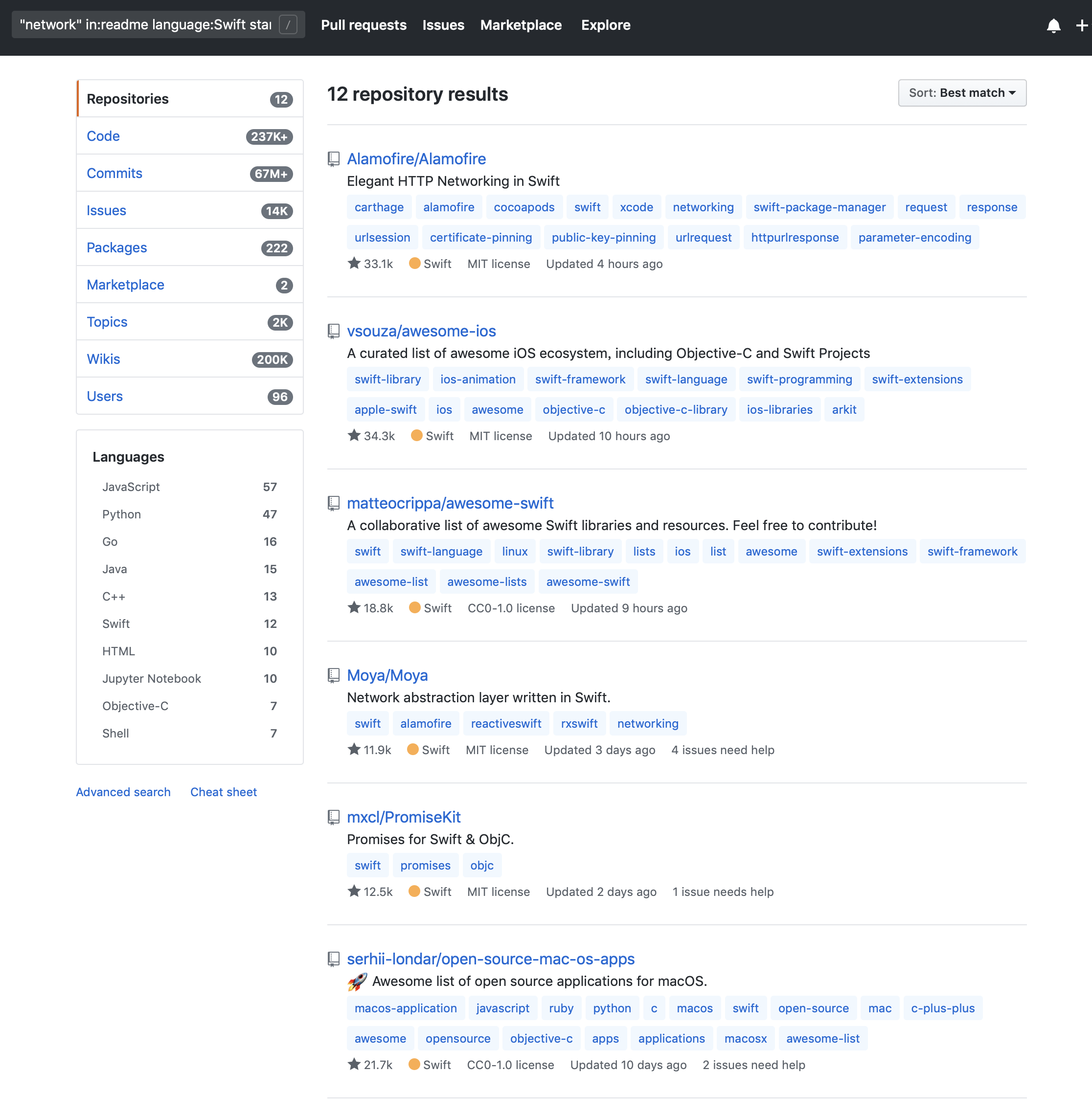Filter results by Objective-C language

(x=136, y=706)
